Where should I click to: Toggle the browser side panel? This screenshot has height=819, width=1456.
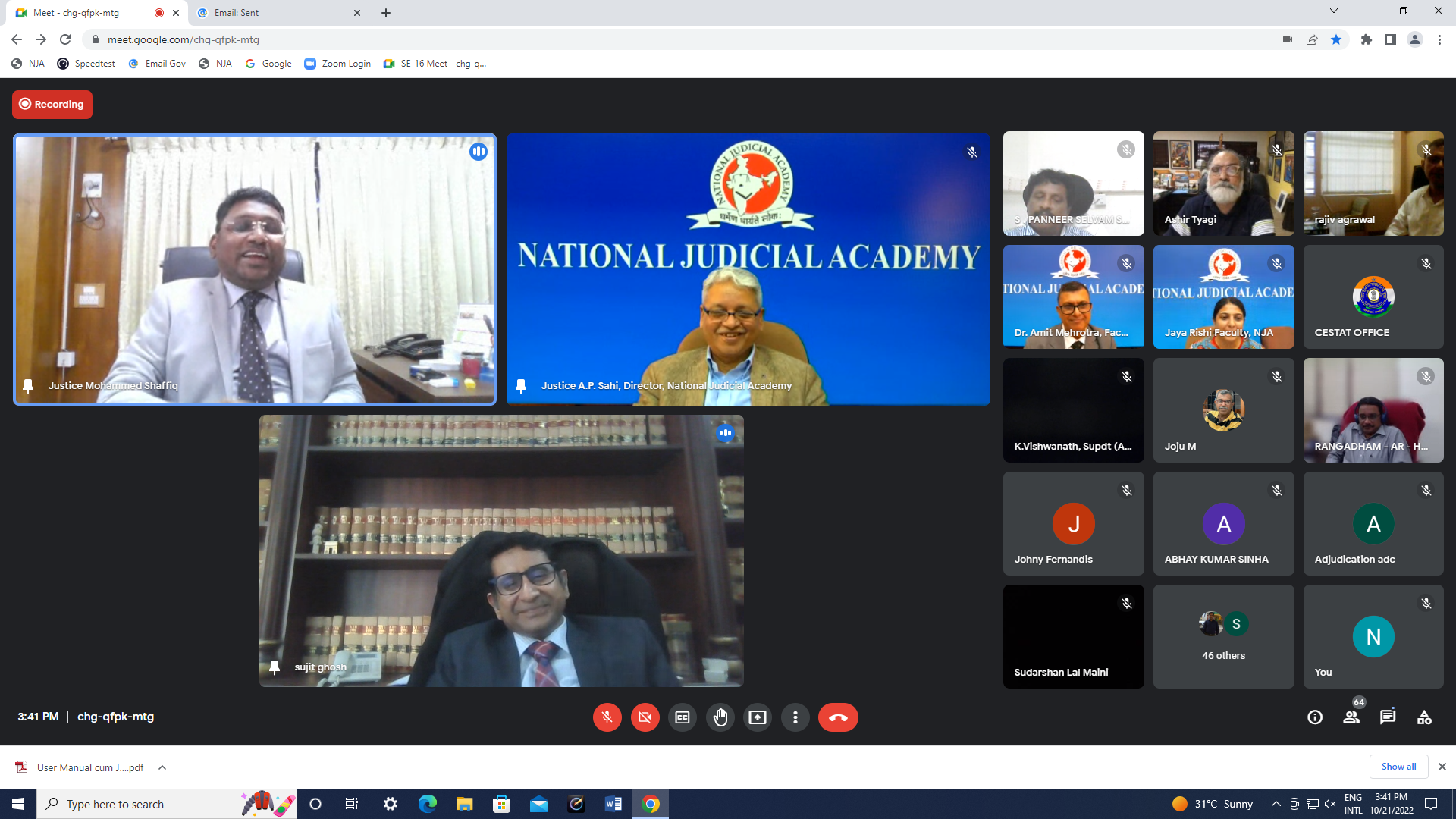[1391, 39]
